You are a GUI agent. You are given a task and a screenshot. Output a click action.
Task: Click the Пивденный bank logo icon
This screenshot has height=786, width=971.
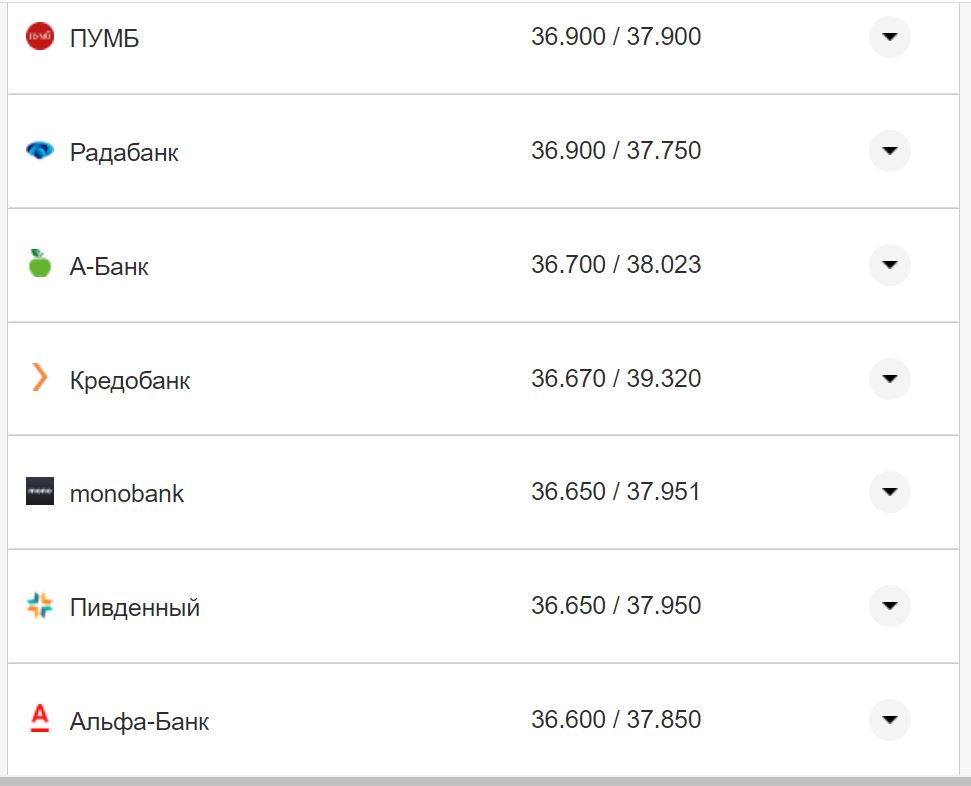click(x=40, y=605)
